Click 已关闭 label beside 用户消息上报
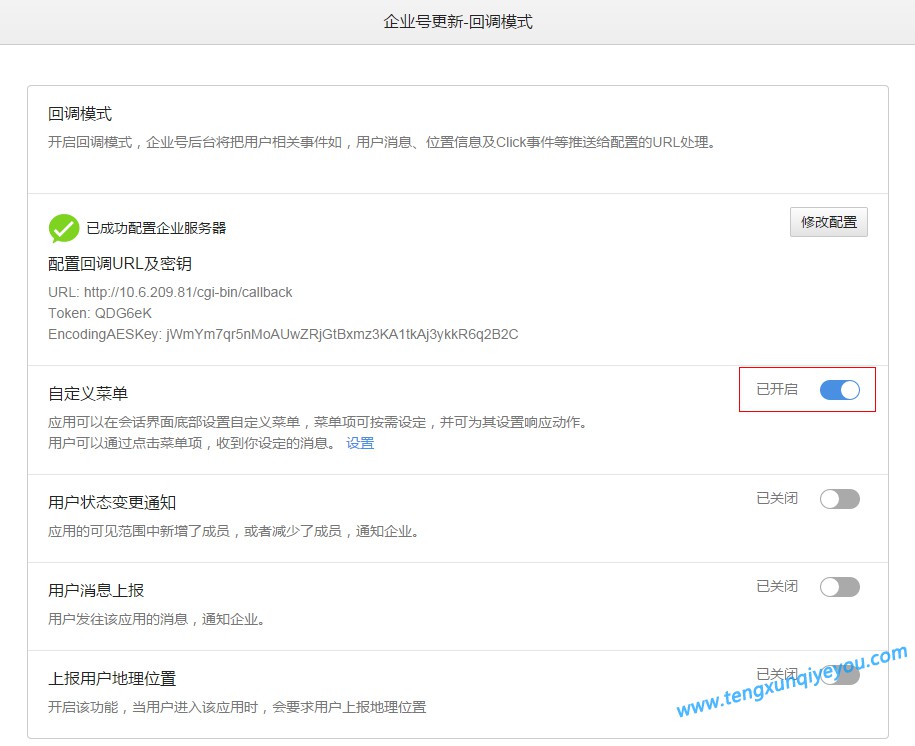Viewport: 915px width, 746px height. [x=777, y=586]
